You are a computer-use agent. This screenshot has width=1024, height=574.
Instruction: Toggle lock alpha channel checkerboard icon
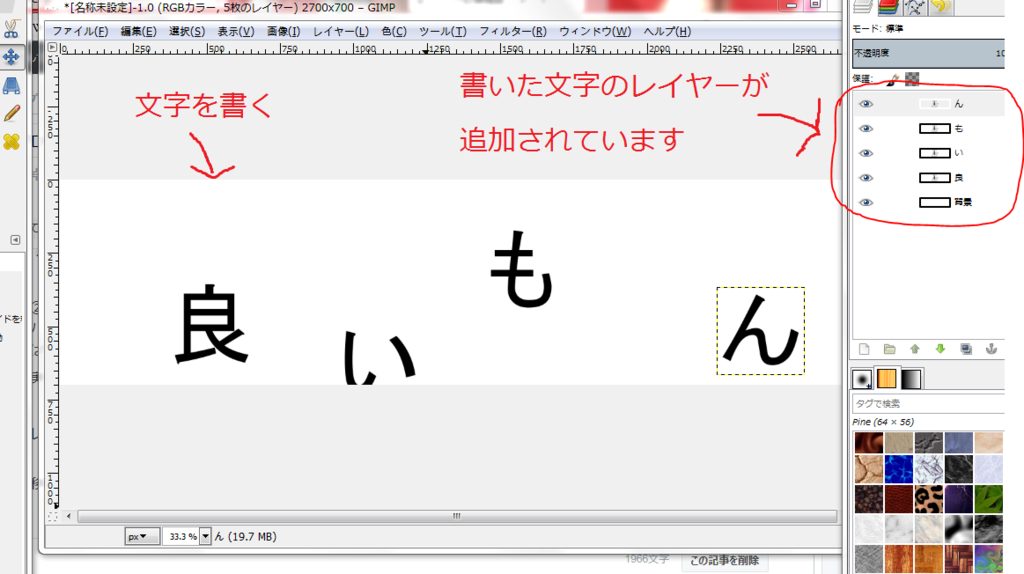tap(912, 79)
